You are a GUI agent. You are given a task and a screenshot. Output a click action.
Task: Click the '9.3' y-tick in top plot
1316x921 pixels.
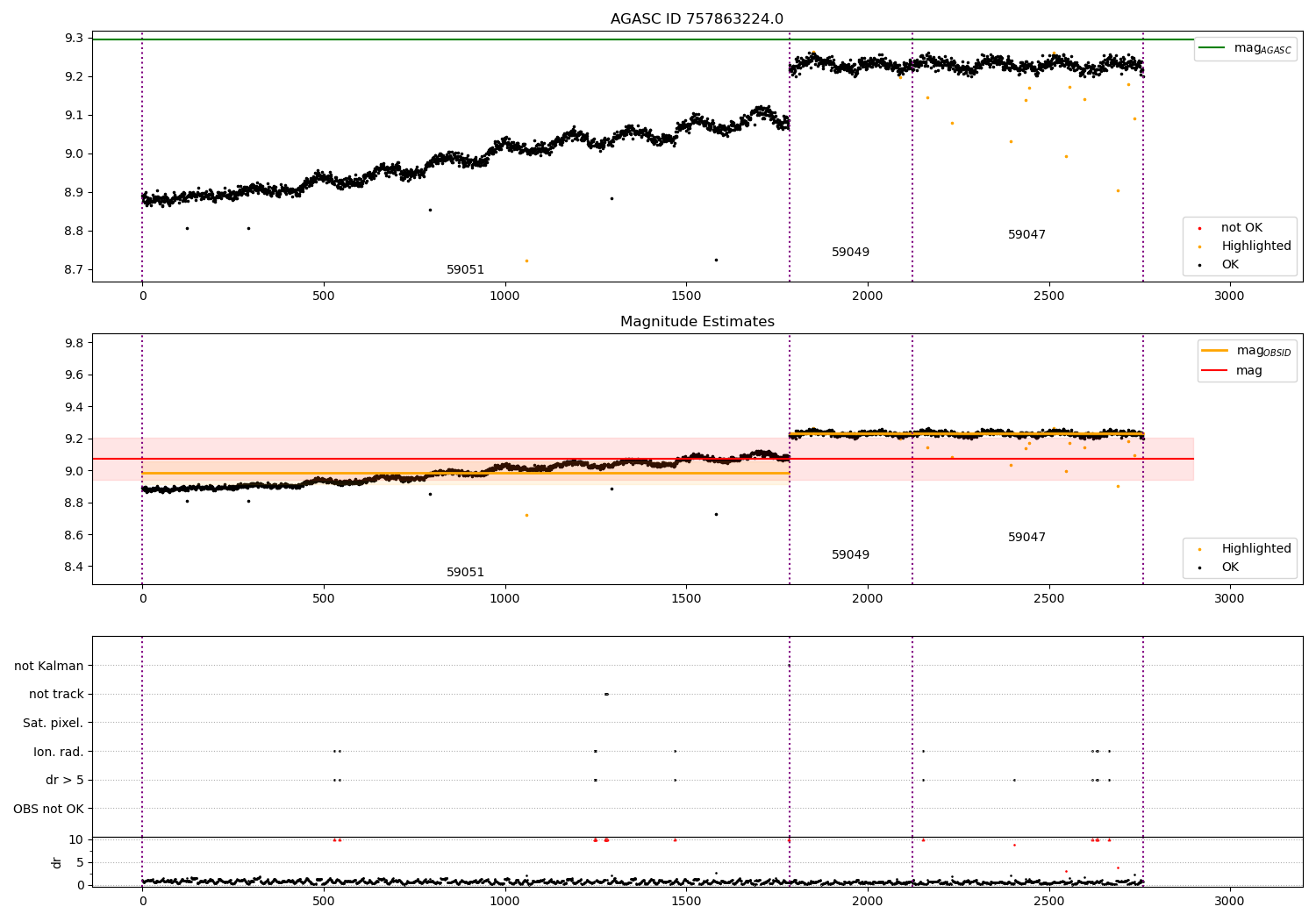[75, 39]
